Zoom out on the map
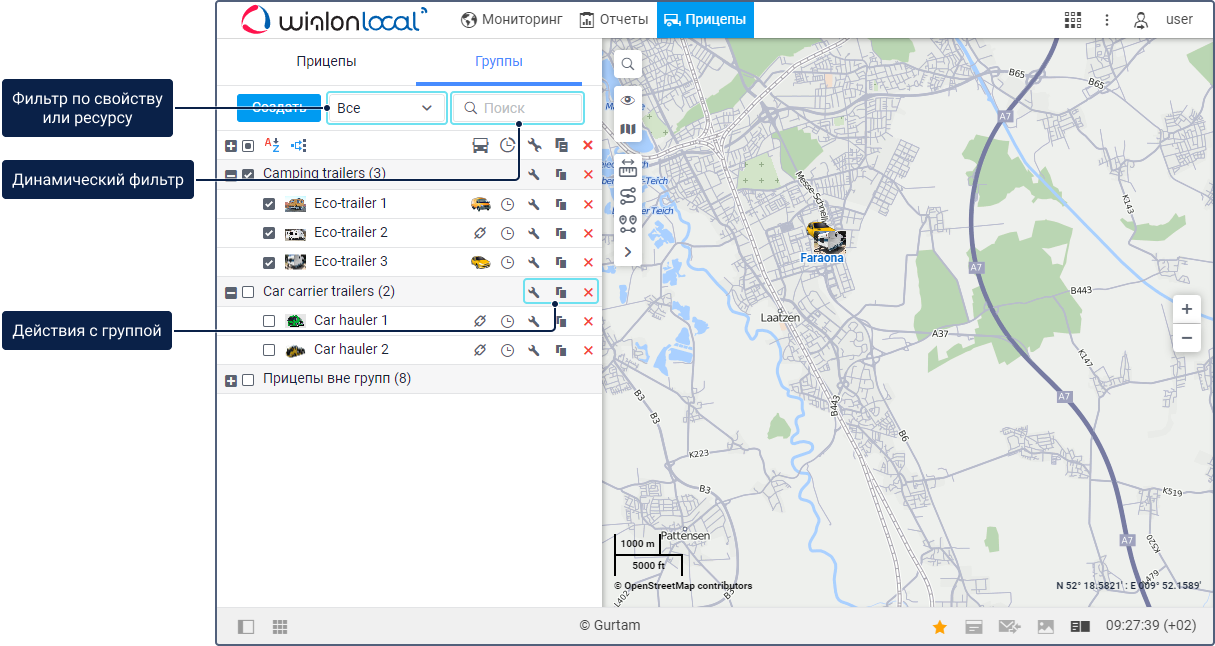The image size is (1215, 646). pyautogui.click(x=1186, y=338)
